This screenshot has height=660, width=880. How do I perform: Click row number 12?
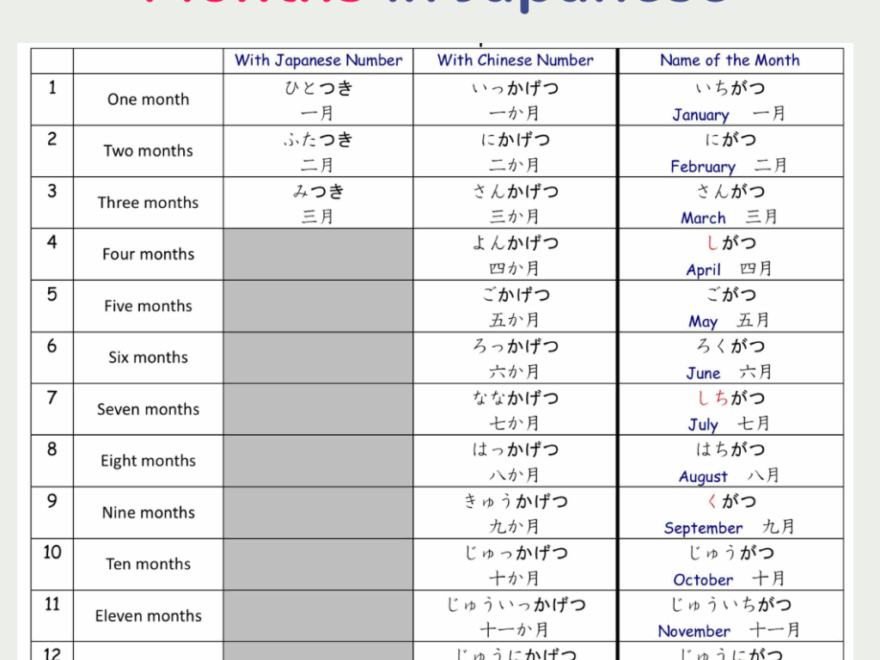point(51,652)
